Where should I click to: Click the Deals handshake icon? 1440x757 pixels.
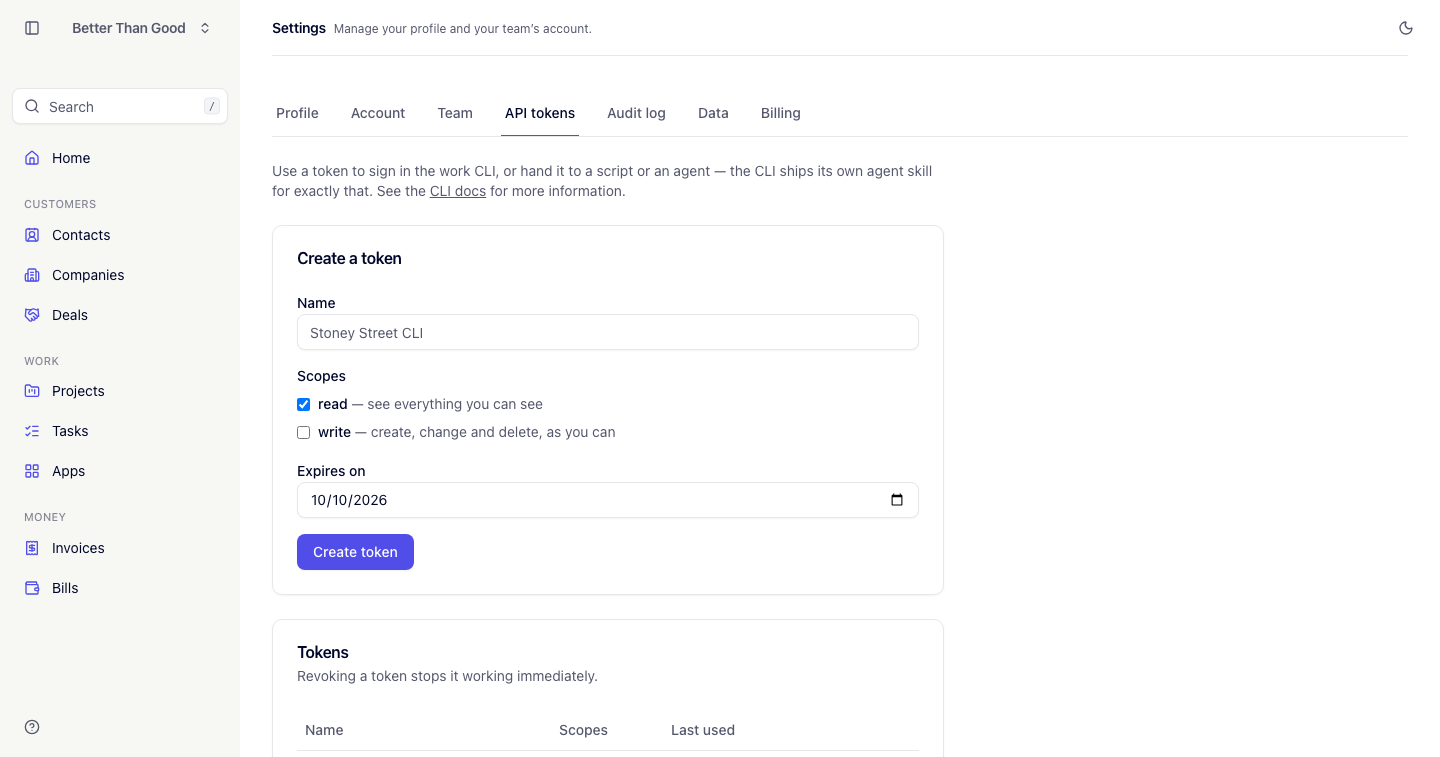point(32,315)
